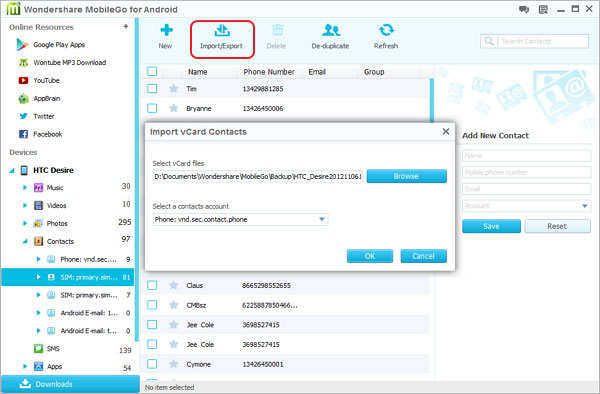Toggle star for Claus contact

click(174, 285)
